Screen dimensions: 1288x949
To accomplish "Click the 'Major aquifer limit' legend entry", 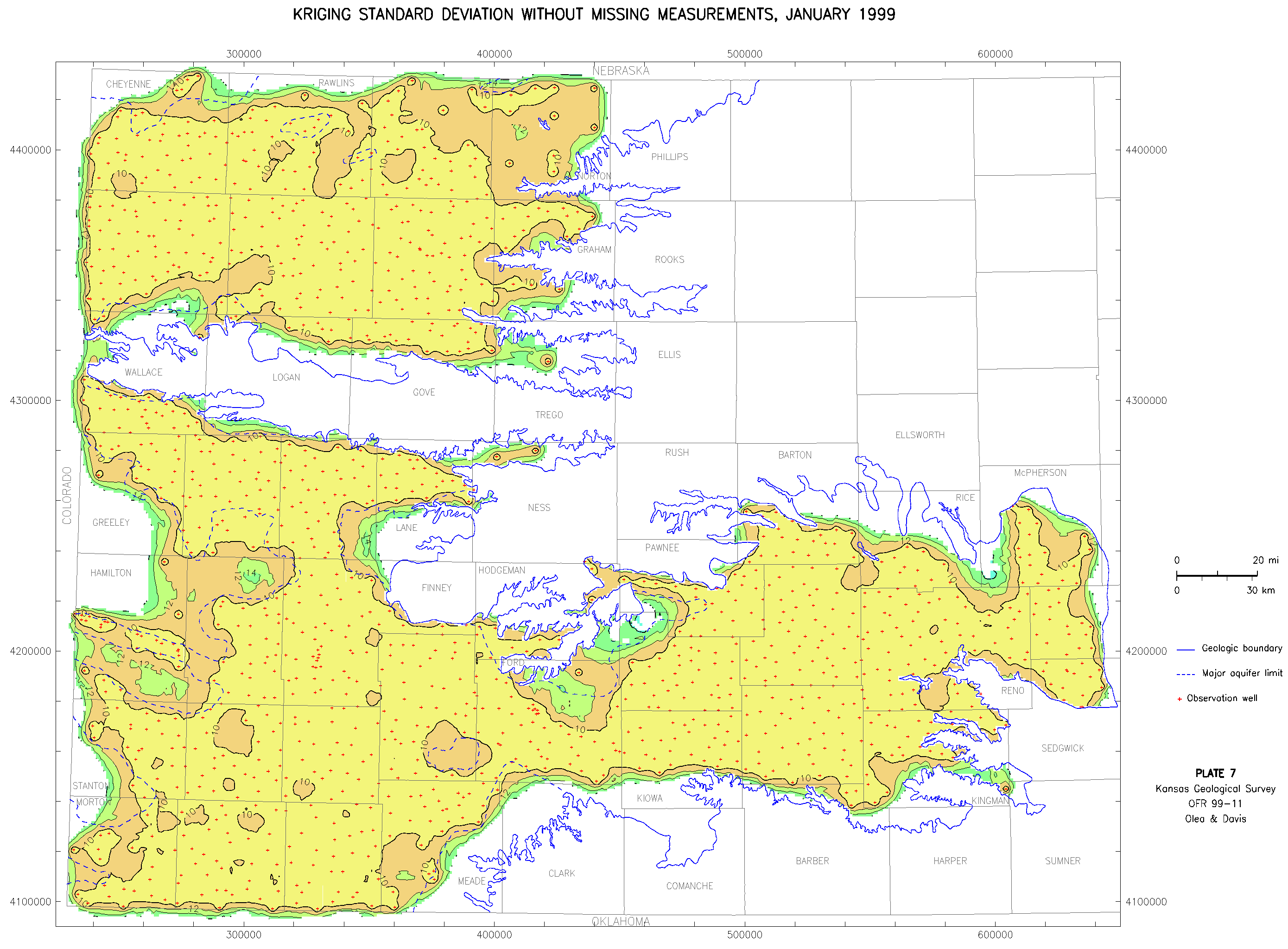I will [1242, 673].
